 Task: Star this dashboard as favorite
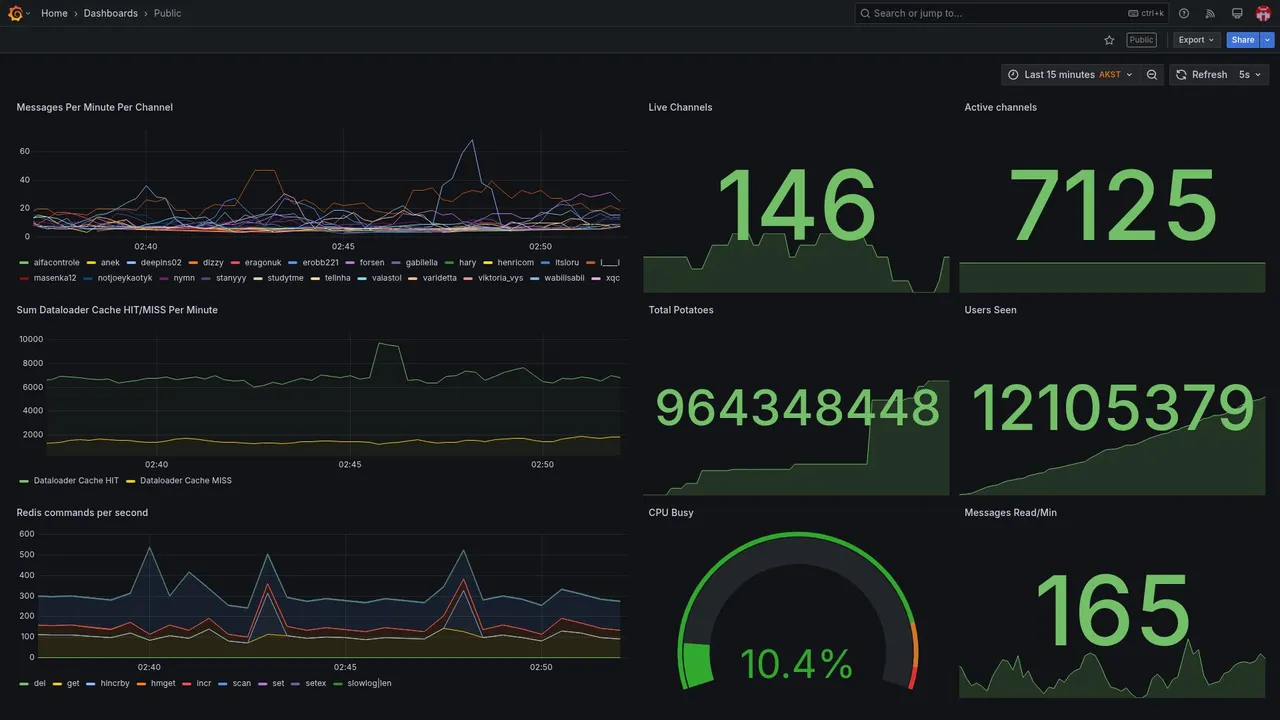[x=1109, y=40]
